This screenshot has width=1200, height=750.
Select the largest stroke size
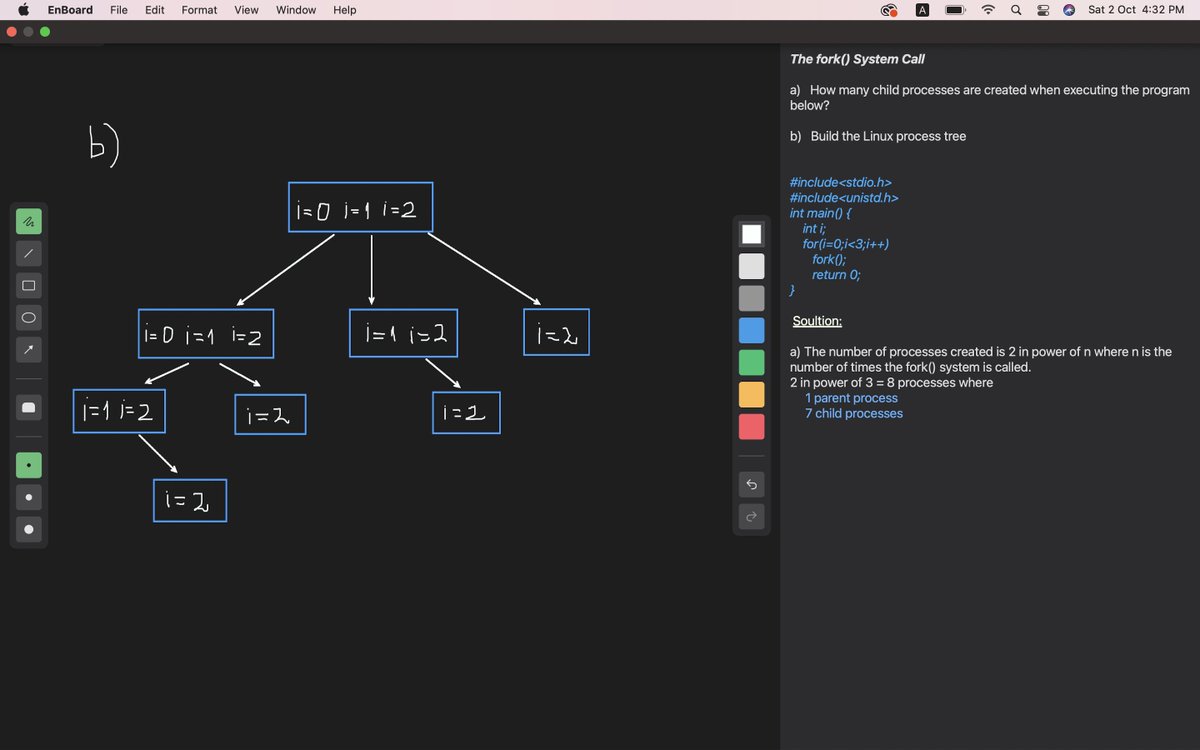coord(29,529)
